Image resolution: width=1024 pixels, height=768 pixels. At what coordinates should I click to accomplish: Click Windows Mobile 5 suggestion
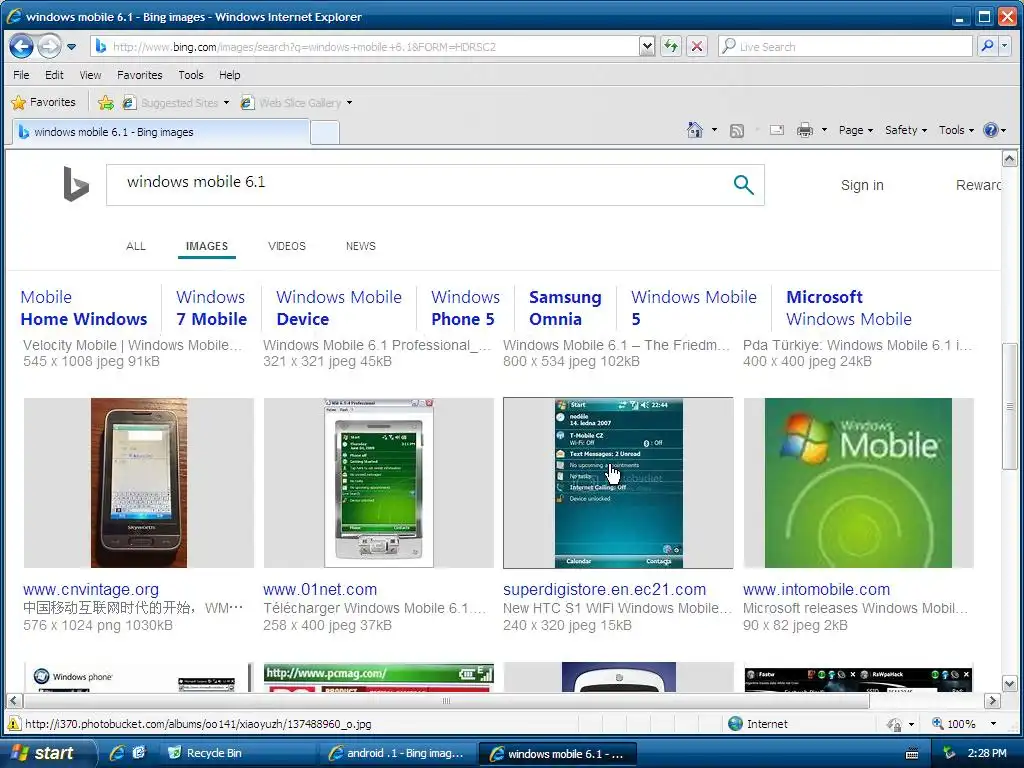click(x=694, y=308)
